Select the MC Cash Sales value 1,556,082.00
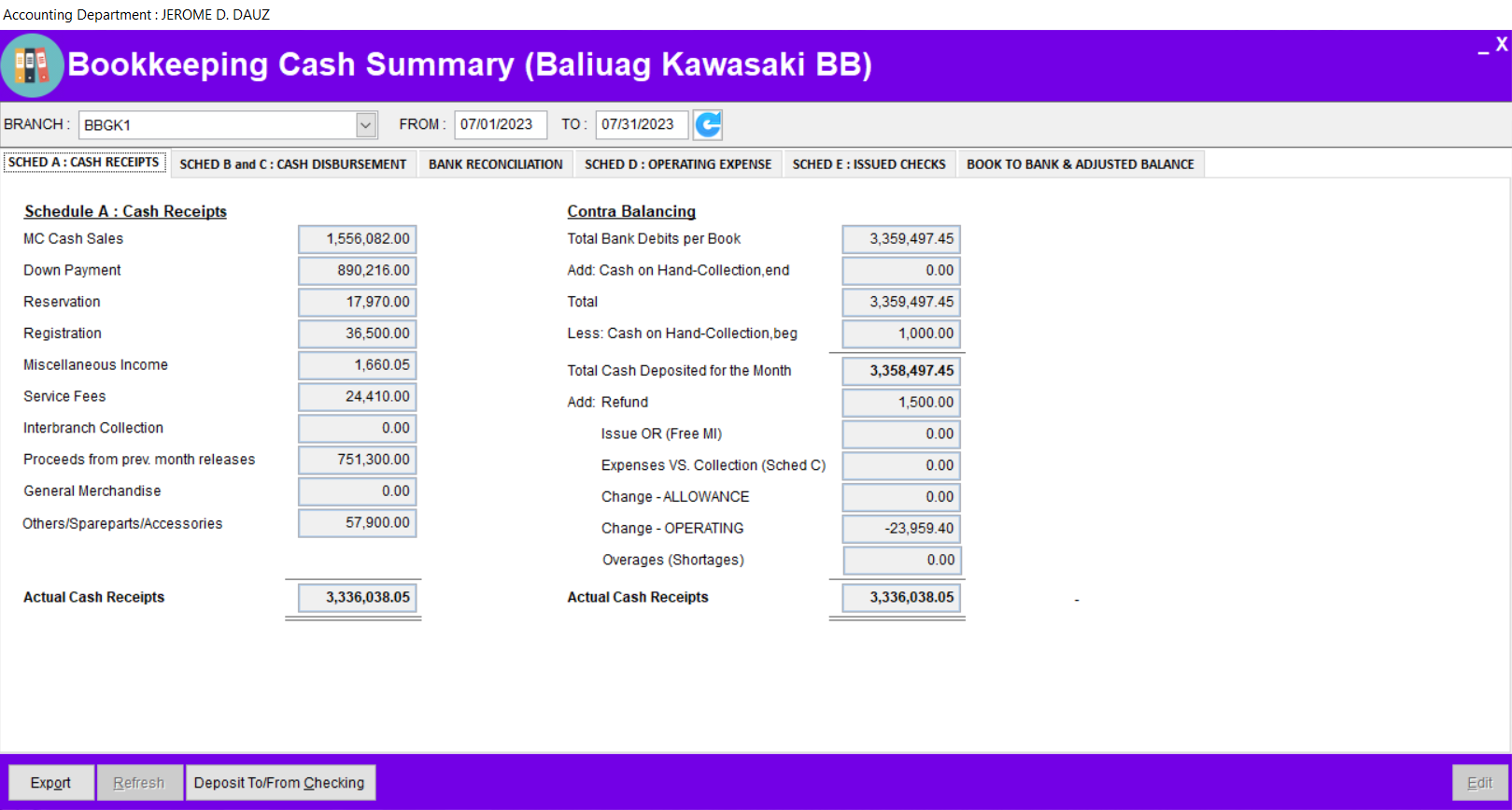 tap(358, 239)
